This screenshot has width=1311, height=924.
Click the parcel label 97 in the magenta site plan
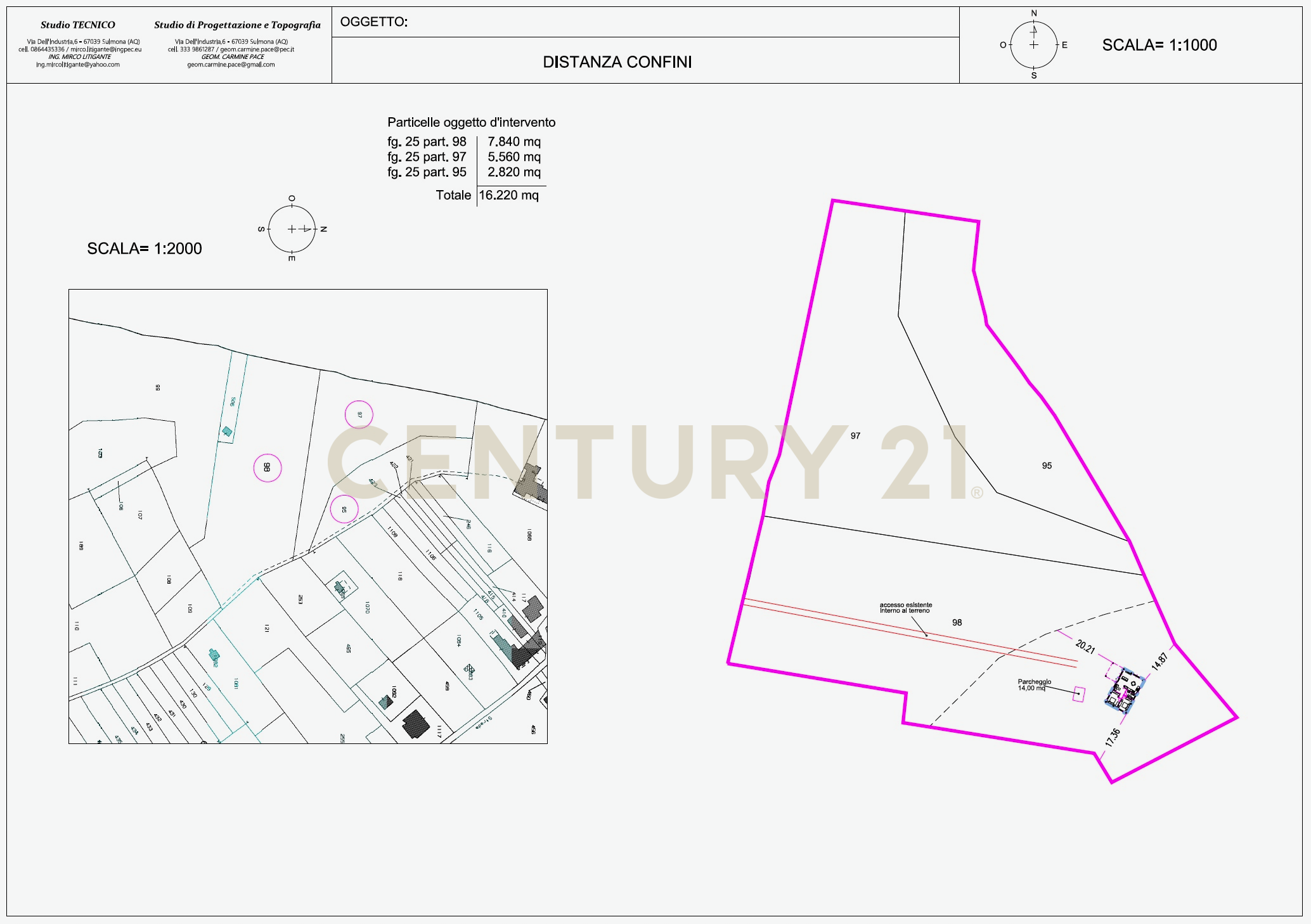856,436
